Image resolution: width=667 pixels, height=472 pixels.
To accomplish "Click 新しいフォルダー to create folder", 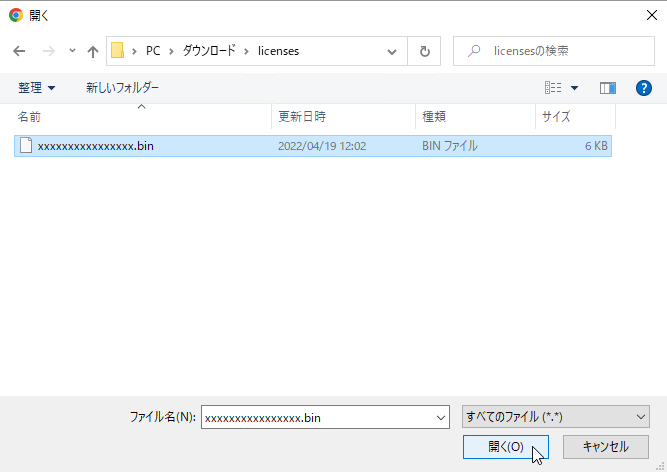I will (x=122, y=88).
